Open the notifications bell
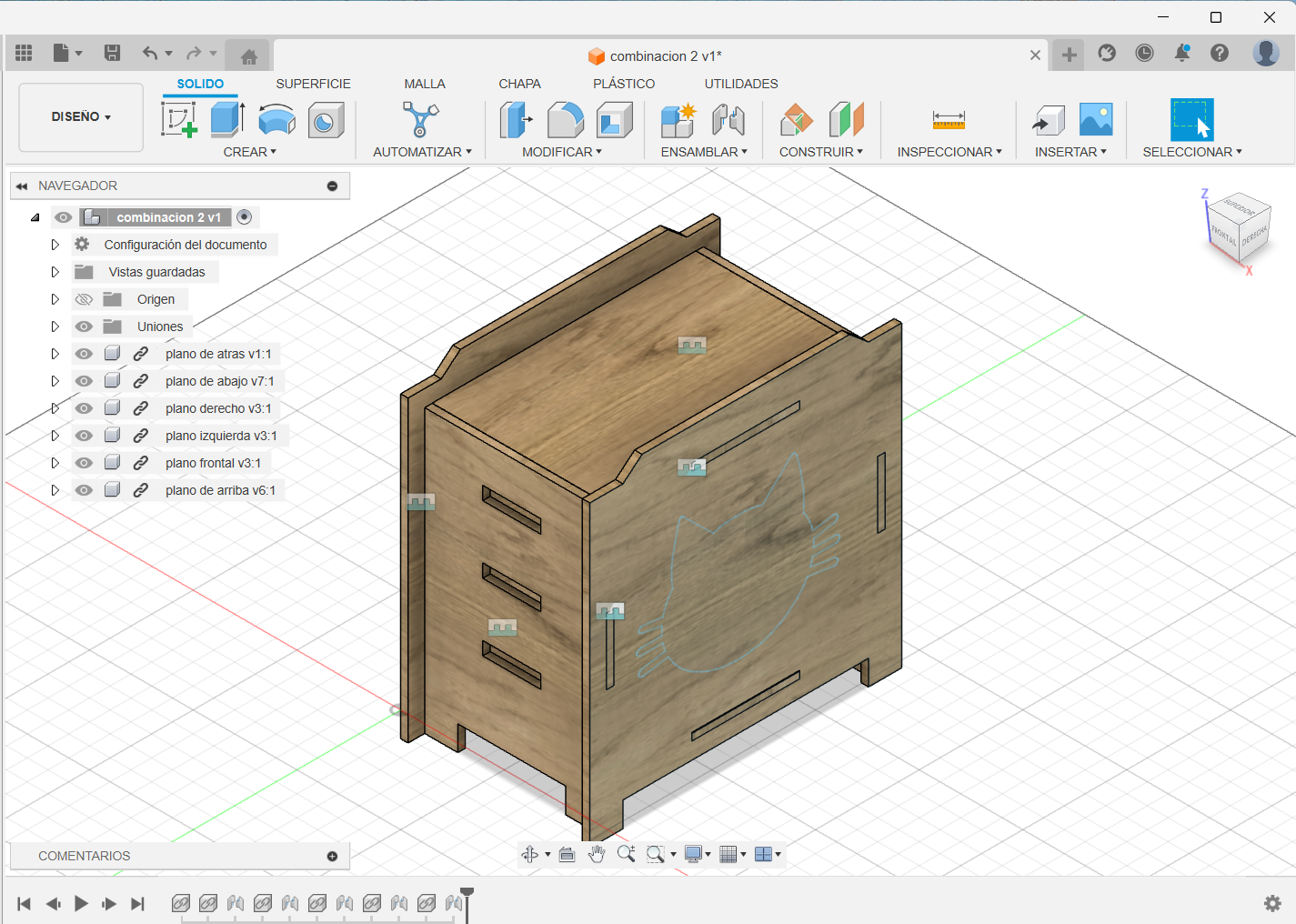1296x924 pixels. pos(1182,53)
